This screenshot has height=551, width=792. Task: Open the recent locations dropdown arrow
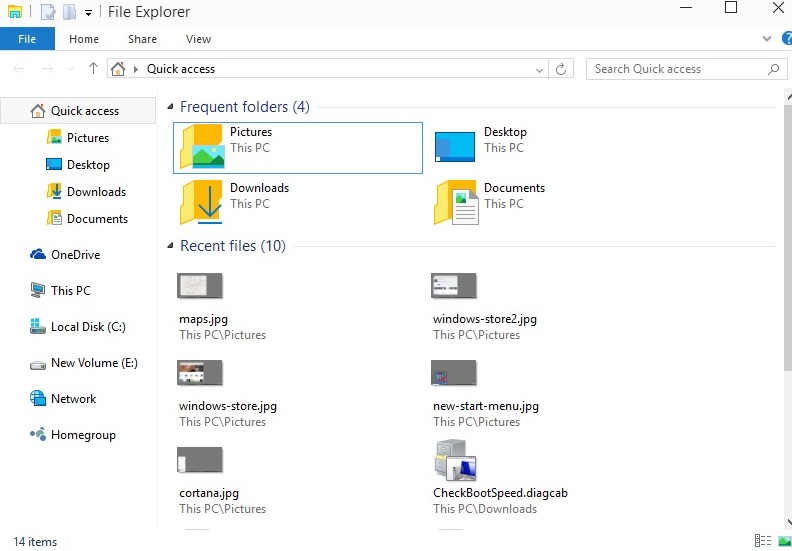coord(71,69)
